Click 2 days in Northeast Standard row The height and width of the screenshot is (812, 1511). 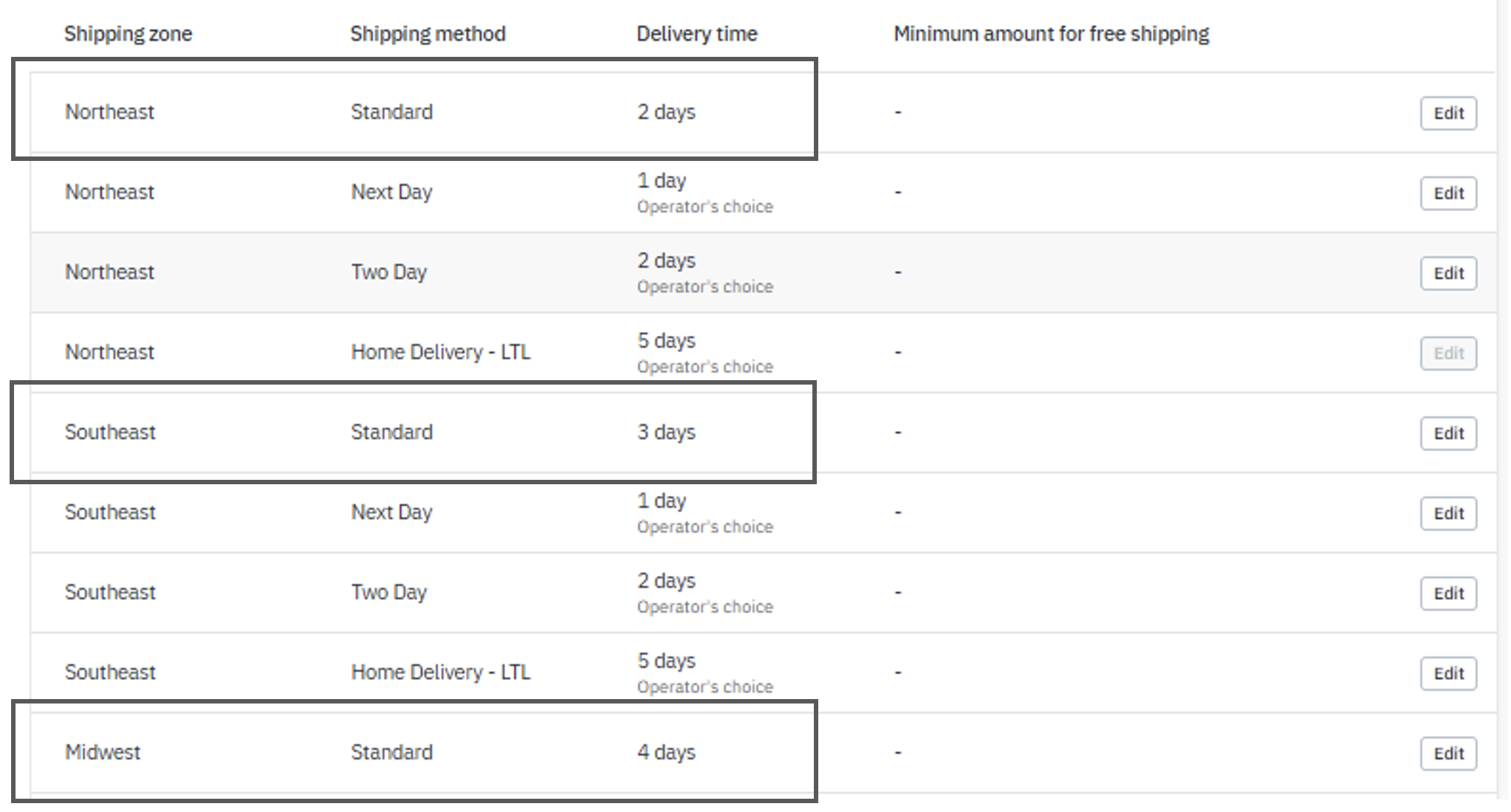click(x=666, y=112)
